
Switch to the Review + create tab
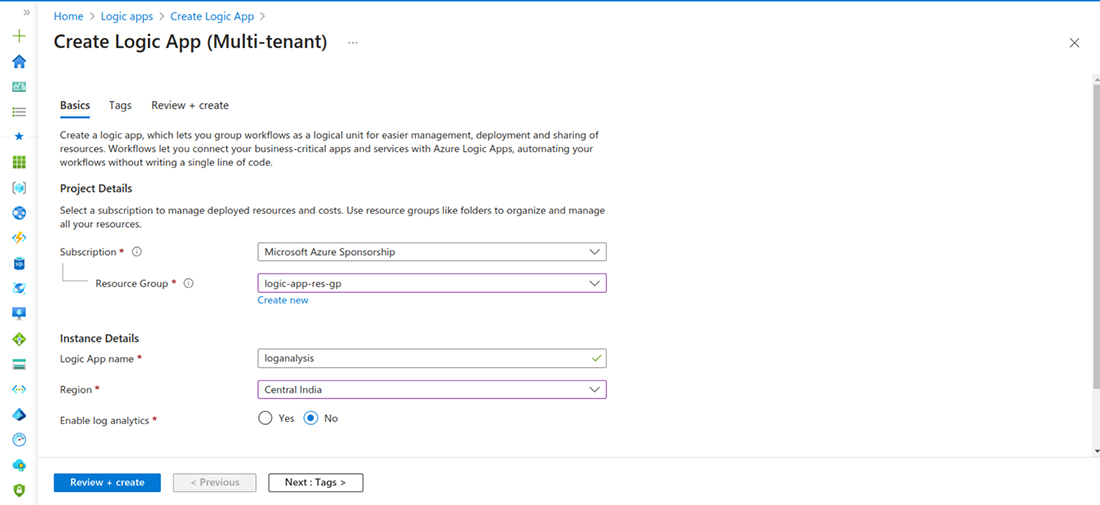(x=190, y=105)
